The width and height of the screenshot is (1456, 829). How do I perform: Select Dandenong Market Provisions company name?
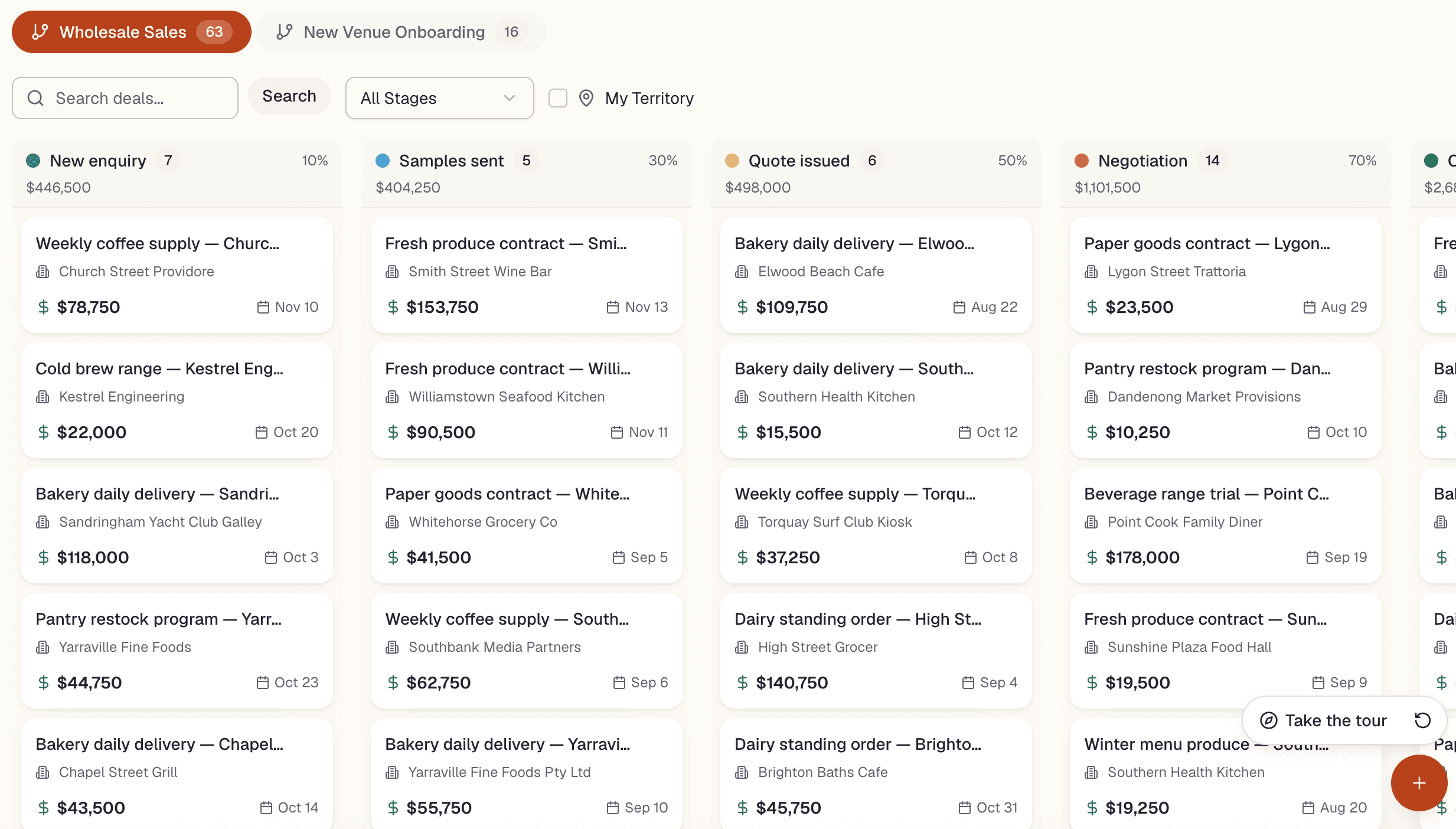1204,397
